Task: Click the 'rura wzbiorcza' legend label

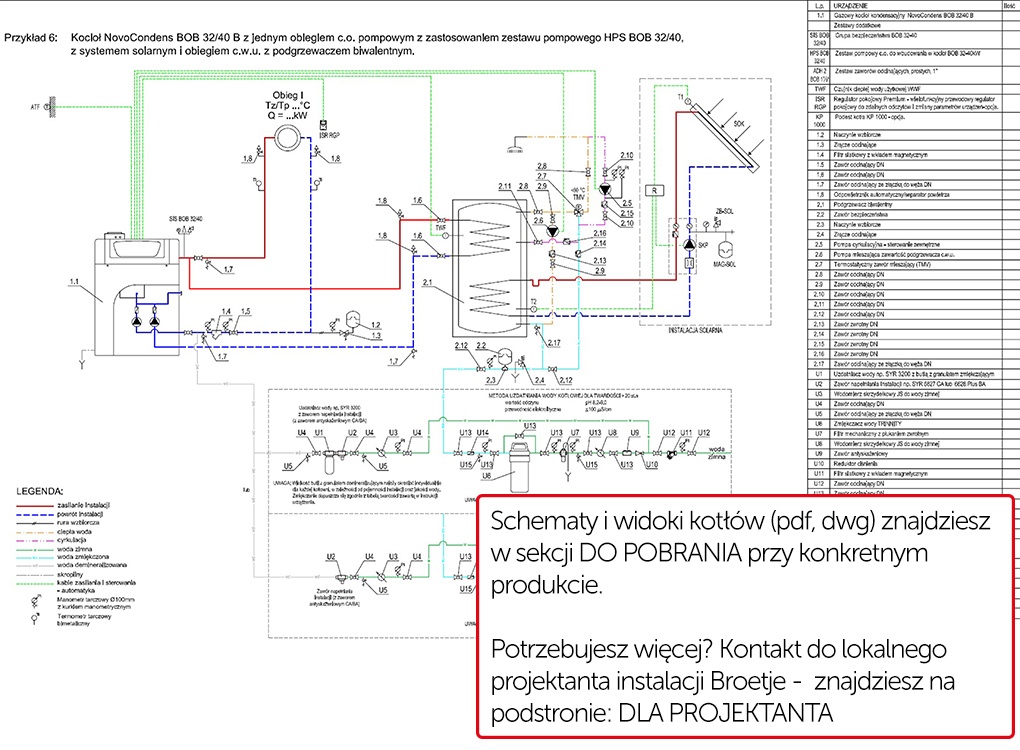Action: (x=78, y=522)
